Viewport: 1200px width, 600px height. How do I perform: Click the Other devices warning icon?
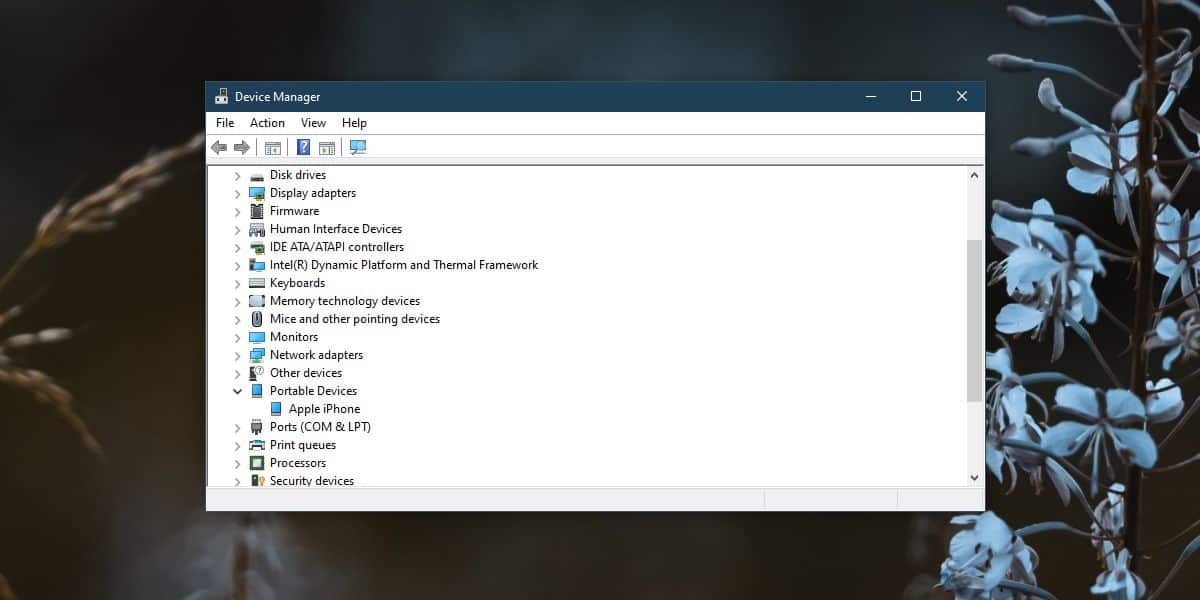(257, 373)
